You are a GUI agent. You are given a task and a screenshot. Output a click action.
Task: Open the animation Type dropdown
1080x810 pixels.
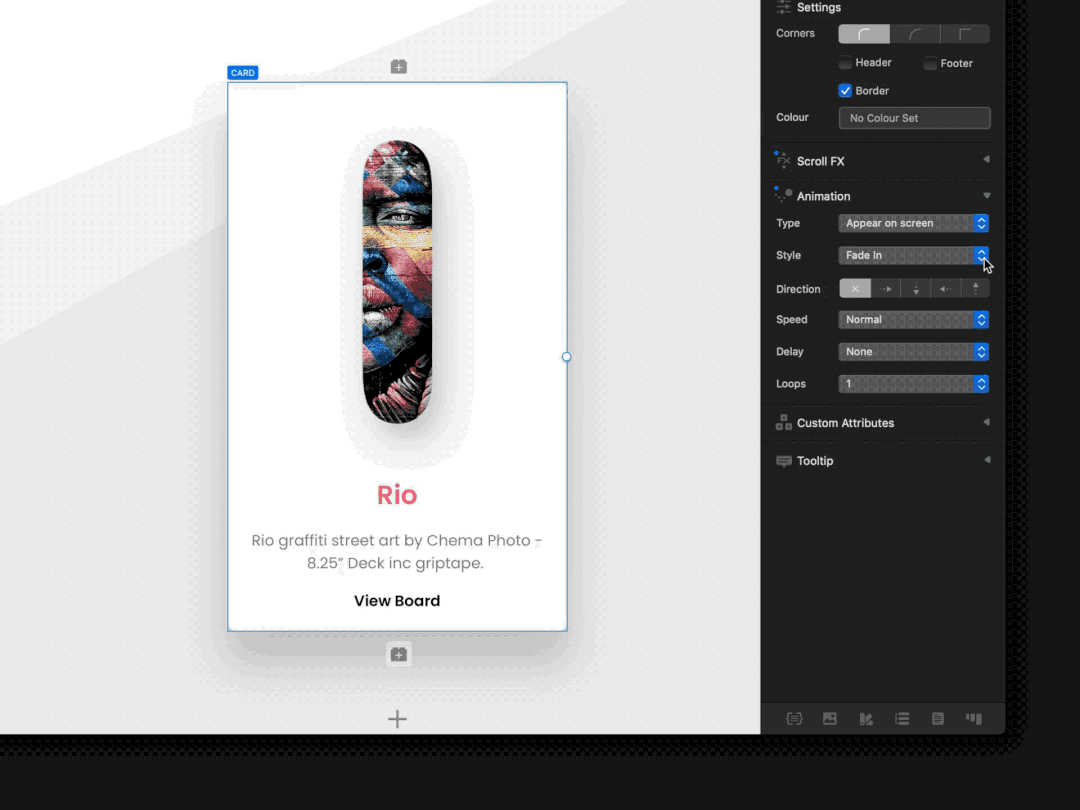point(914,223)
